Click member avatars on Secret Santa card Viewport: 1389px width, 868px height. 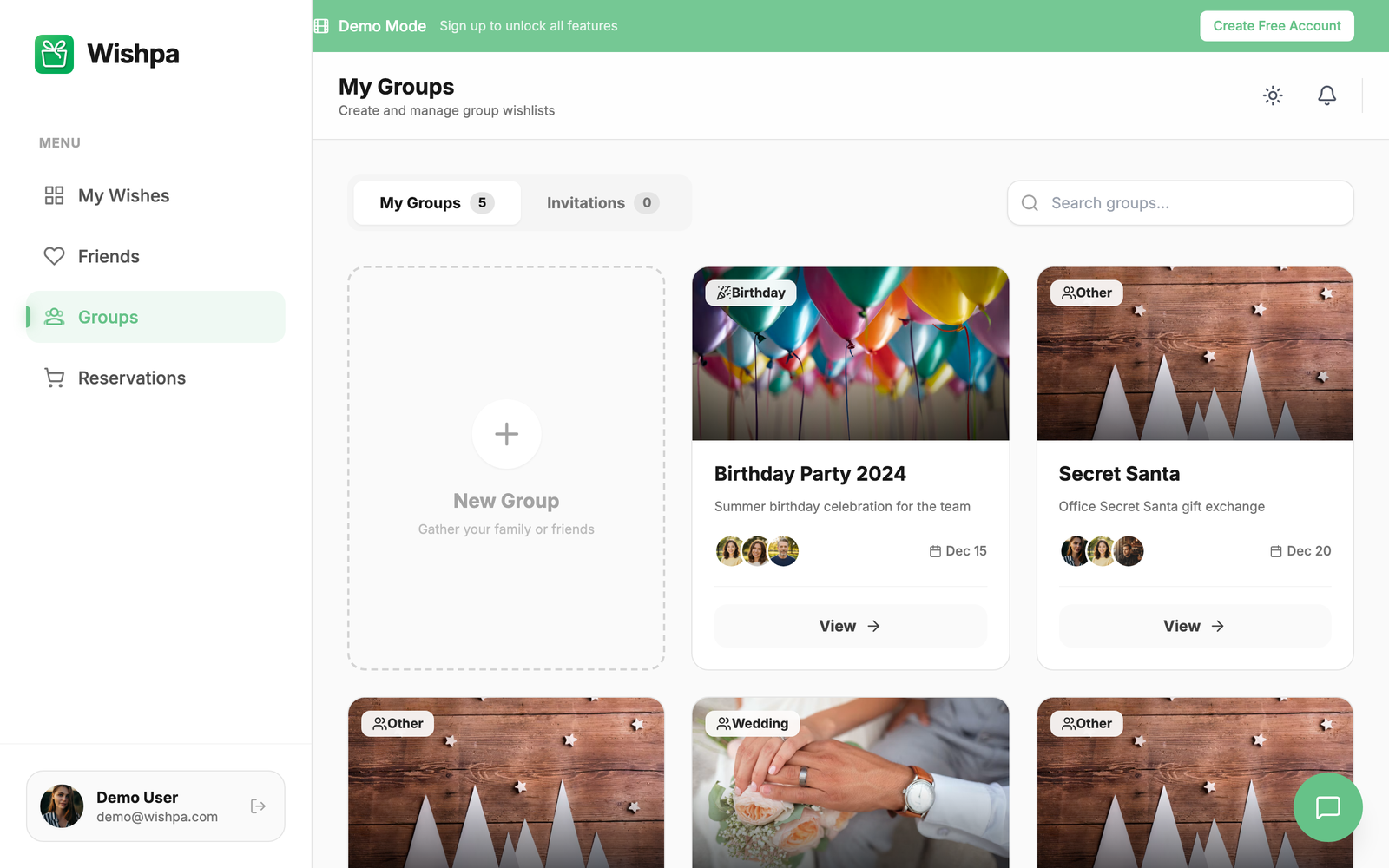[x=1102, y=551]
